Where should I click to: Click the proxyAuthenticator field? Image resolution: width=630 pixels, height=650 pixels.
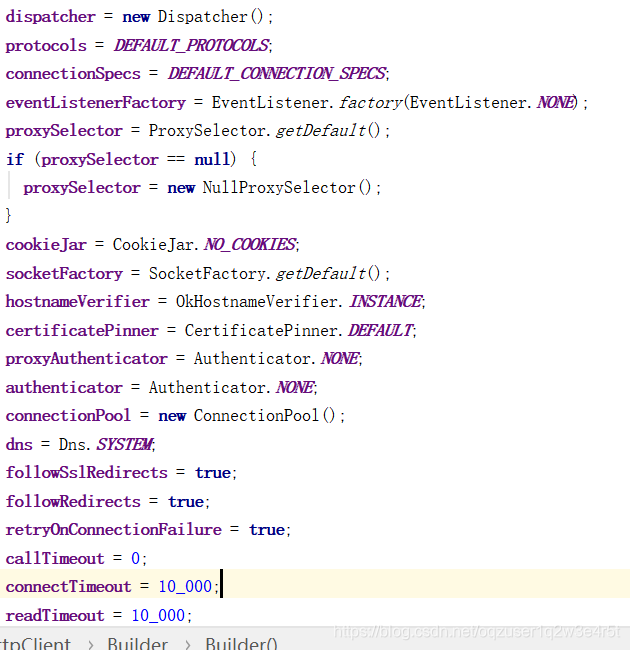87,359
